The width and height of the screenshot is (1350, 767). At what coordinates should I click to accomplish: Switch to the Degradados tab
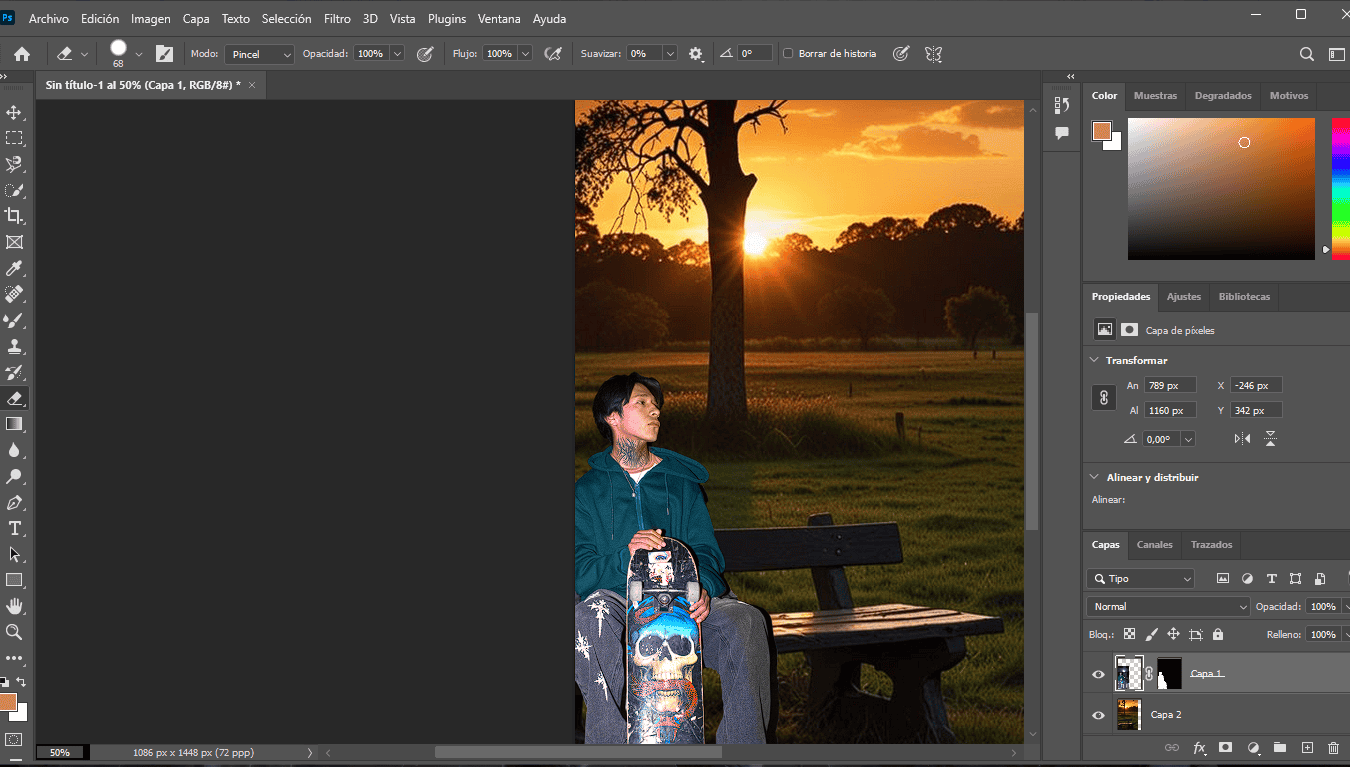click(1223, 96)
